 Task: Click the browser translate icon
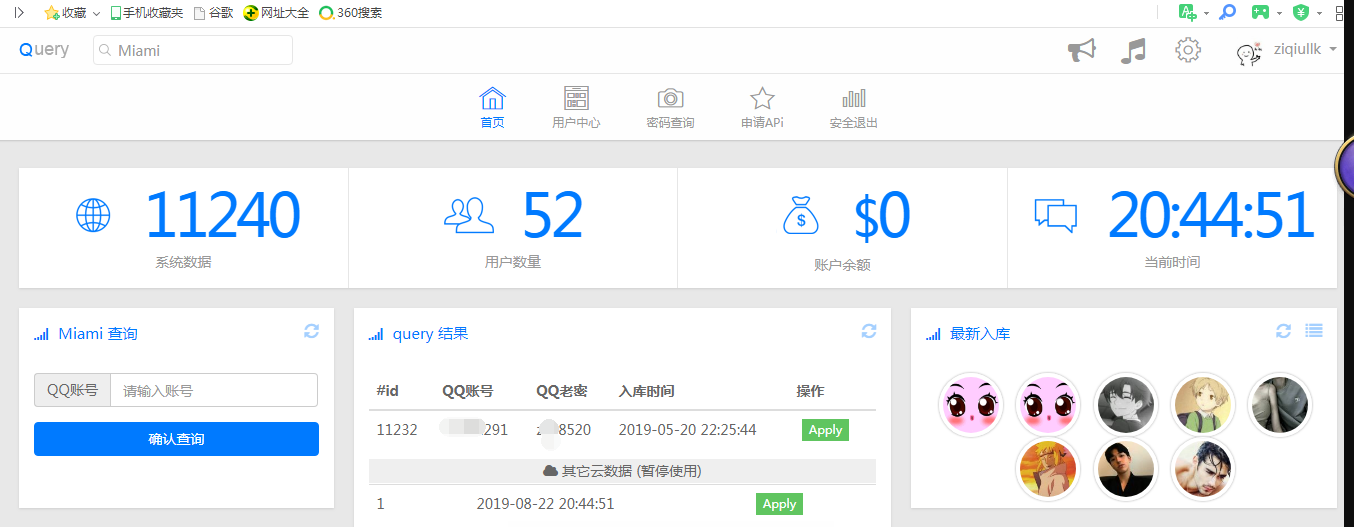click(1187, 13)
